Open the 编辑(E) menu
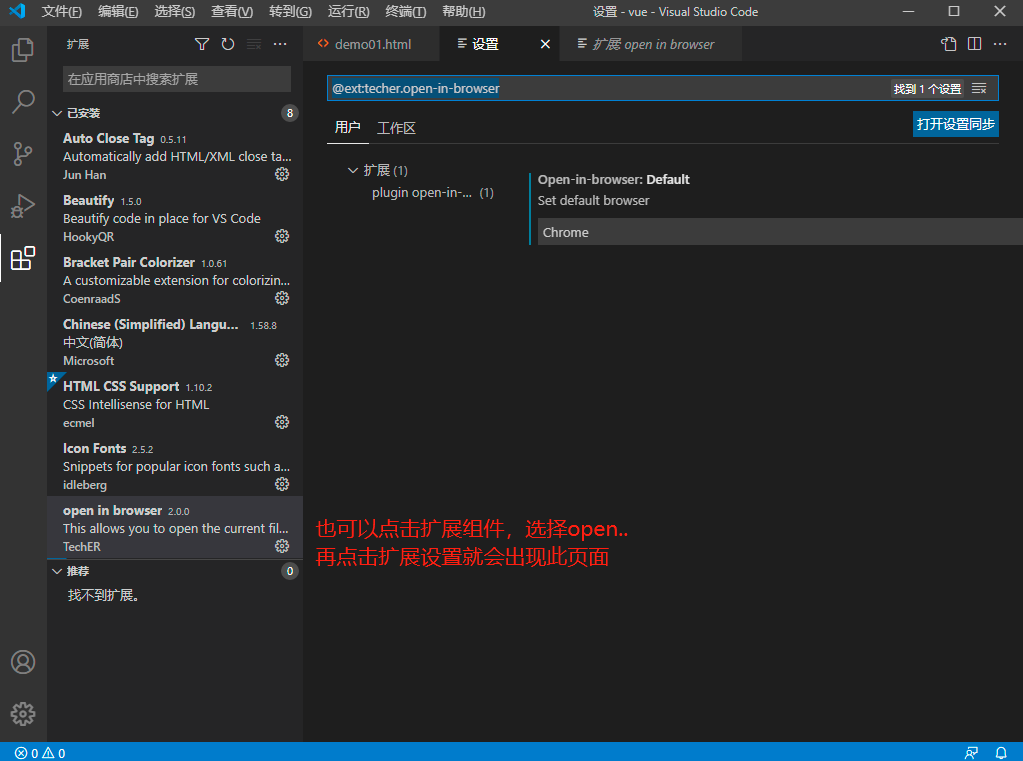 118,12
